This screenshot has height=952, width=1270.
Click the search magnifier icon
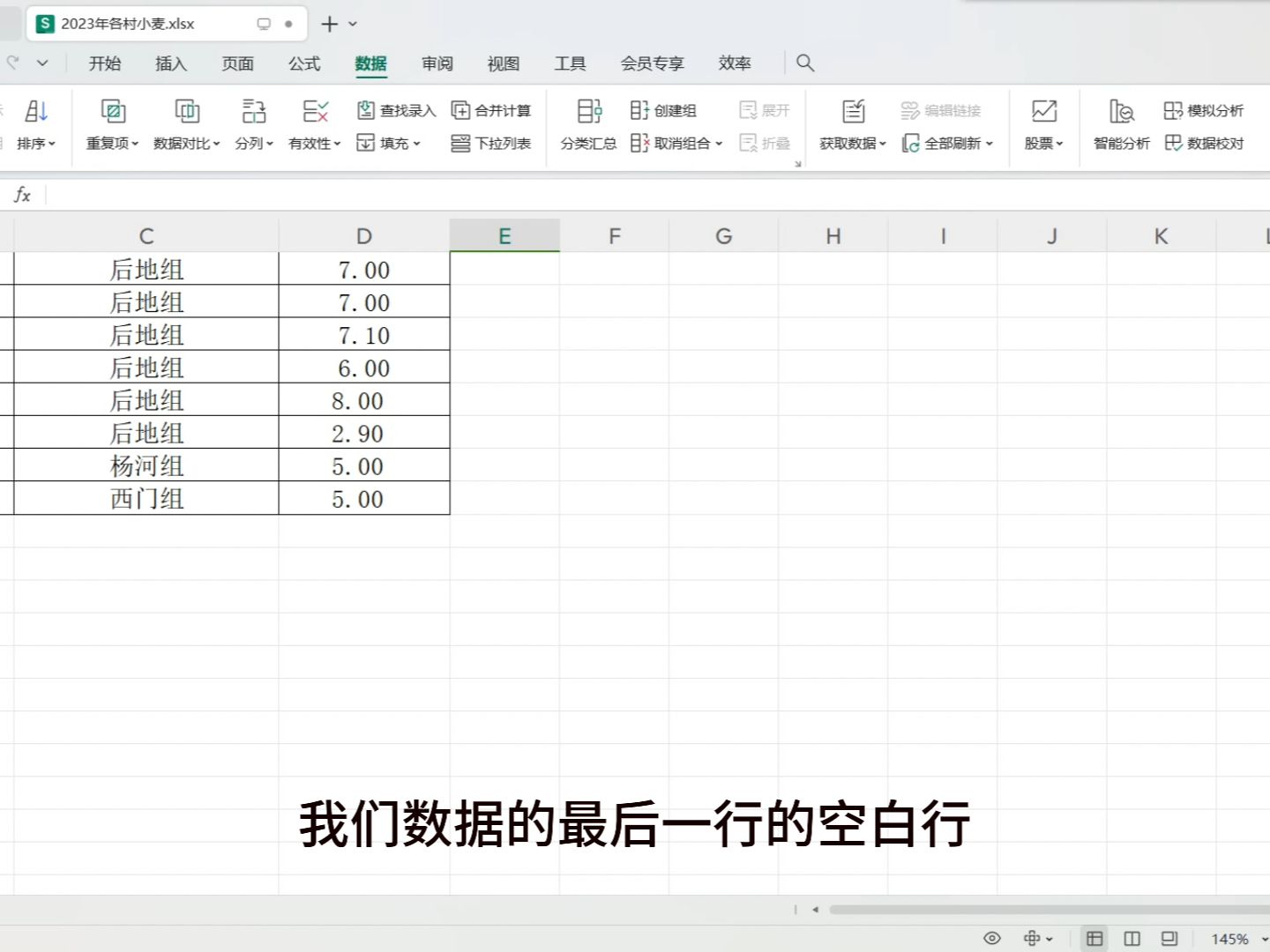(805, 63)
